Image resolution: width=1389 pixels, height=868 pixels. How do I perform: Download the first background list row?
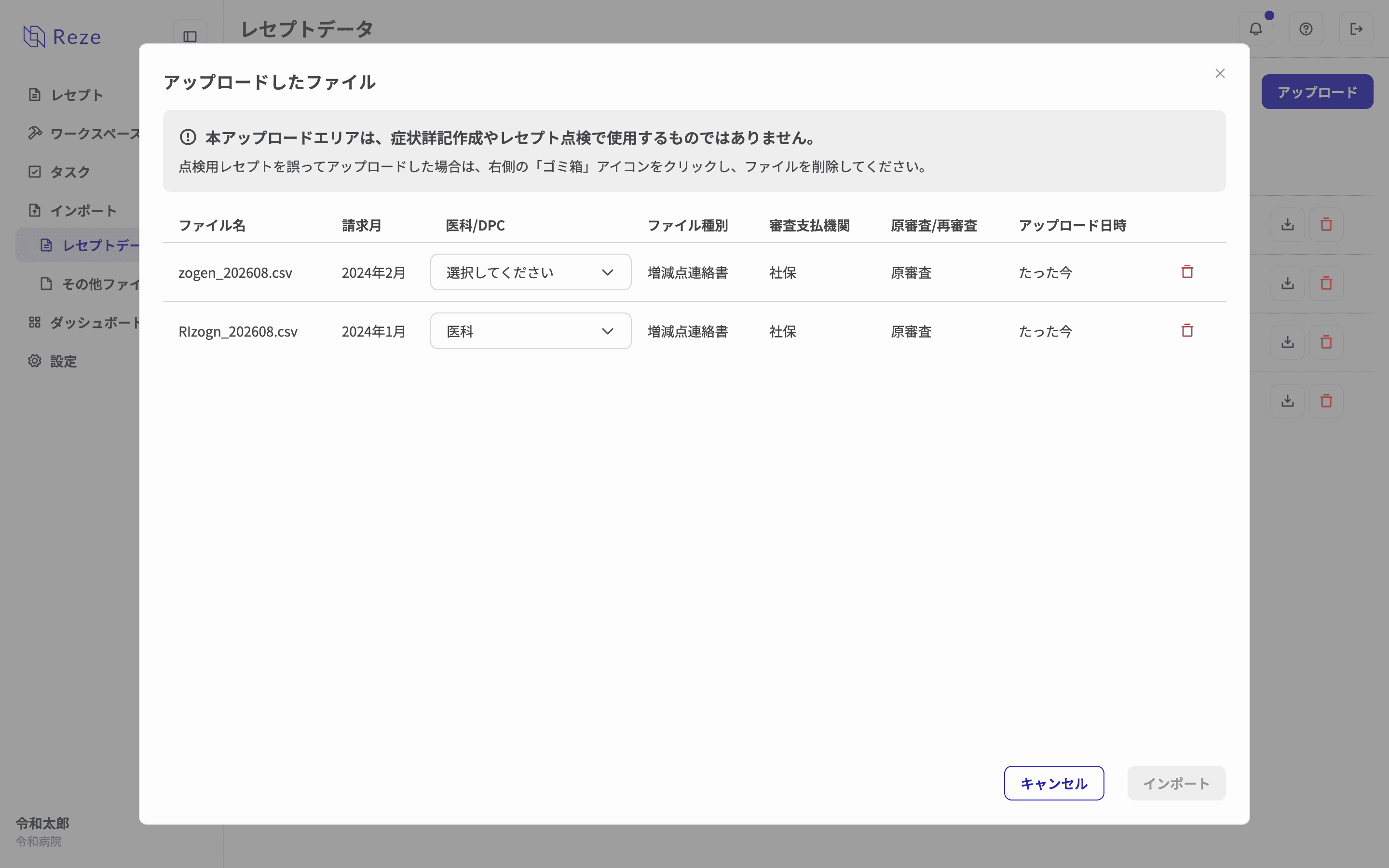click(1287, 224)
